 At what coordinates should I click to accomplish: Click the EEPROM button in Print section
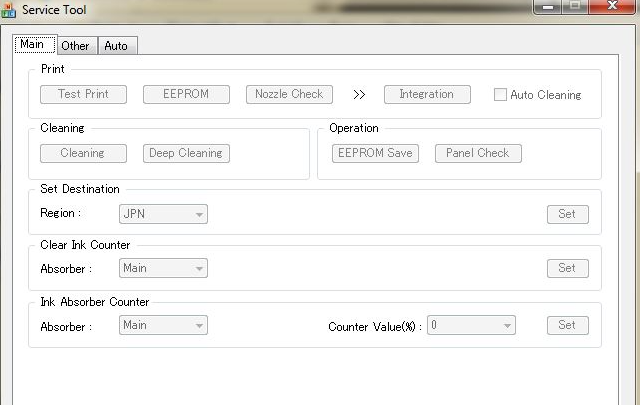[185, 94]
